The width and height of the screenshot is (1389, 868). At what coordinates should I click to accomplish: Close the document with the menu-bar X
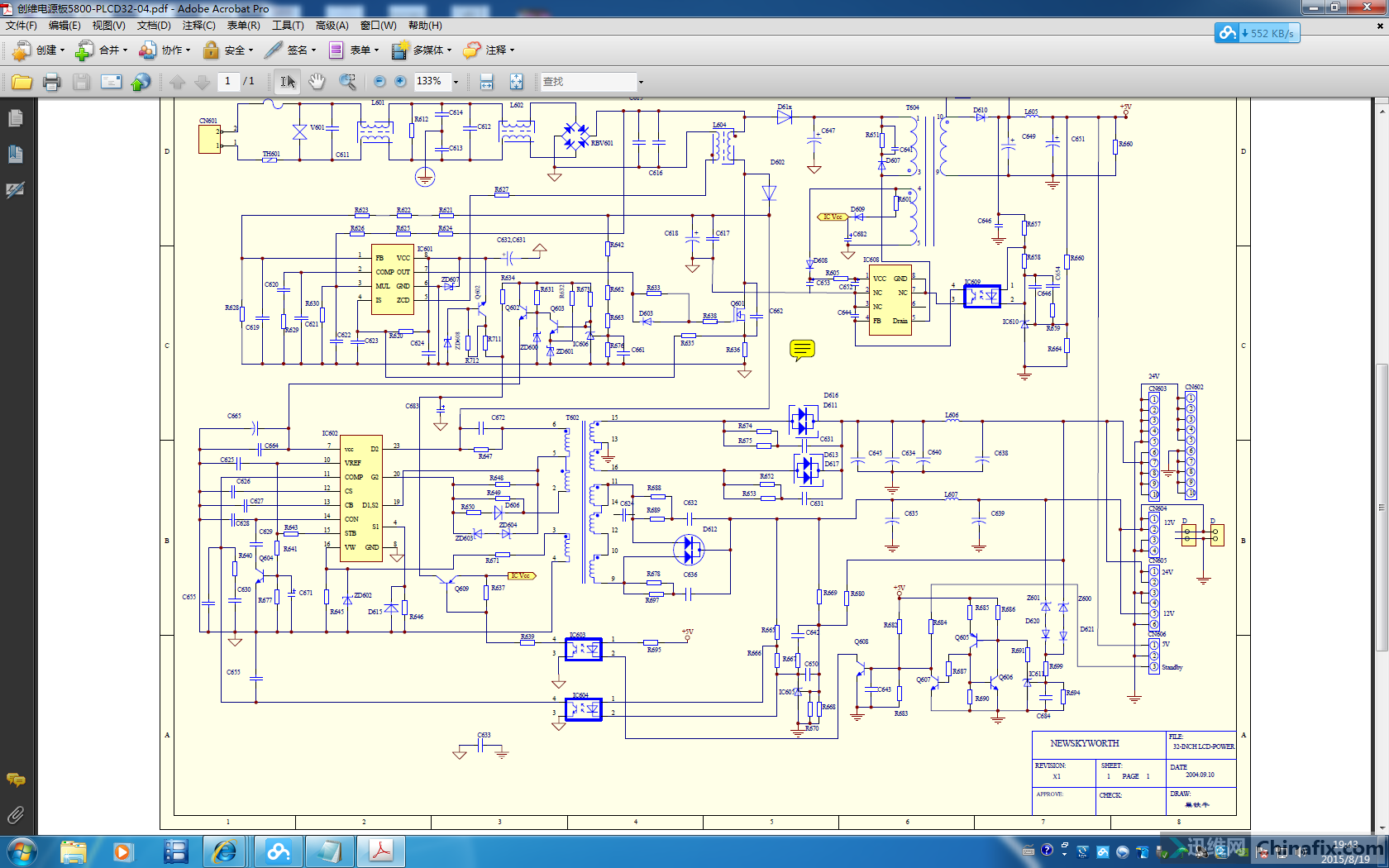1379,26
